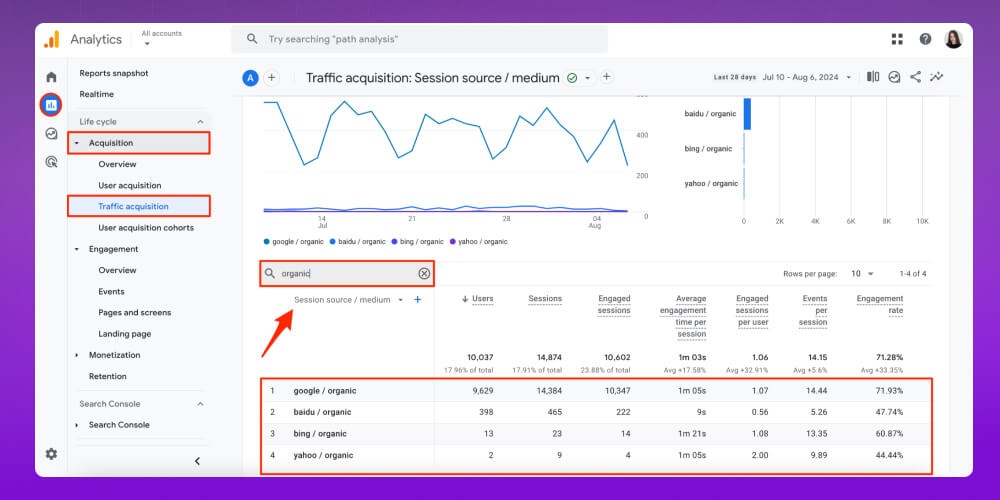
Task: Add comparison plus icon next to A
Action: pos(272,78)
